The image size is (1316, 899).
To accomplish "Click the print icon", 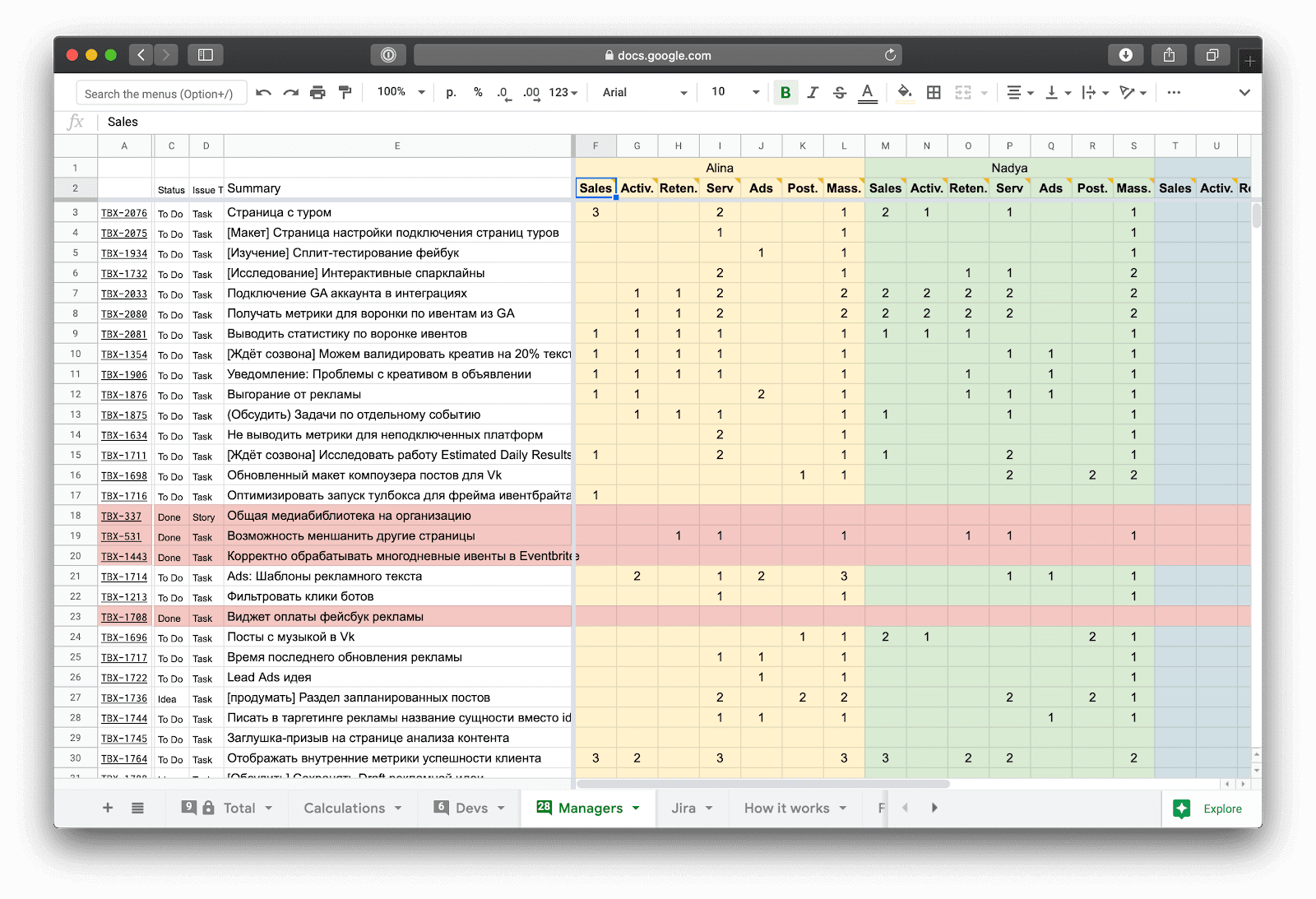I will point(317,93).
